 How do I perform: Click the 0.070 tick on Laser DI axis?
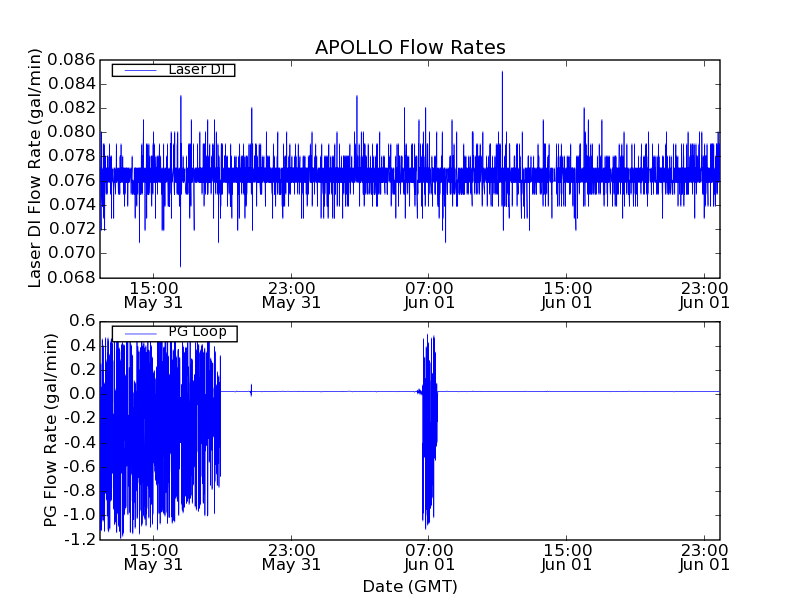pos(71,253)
